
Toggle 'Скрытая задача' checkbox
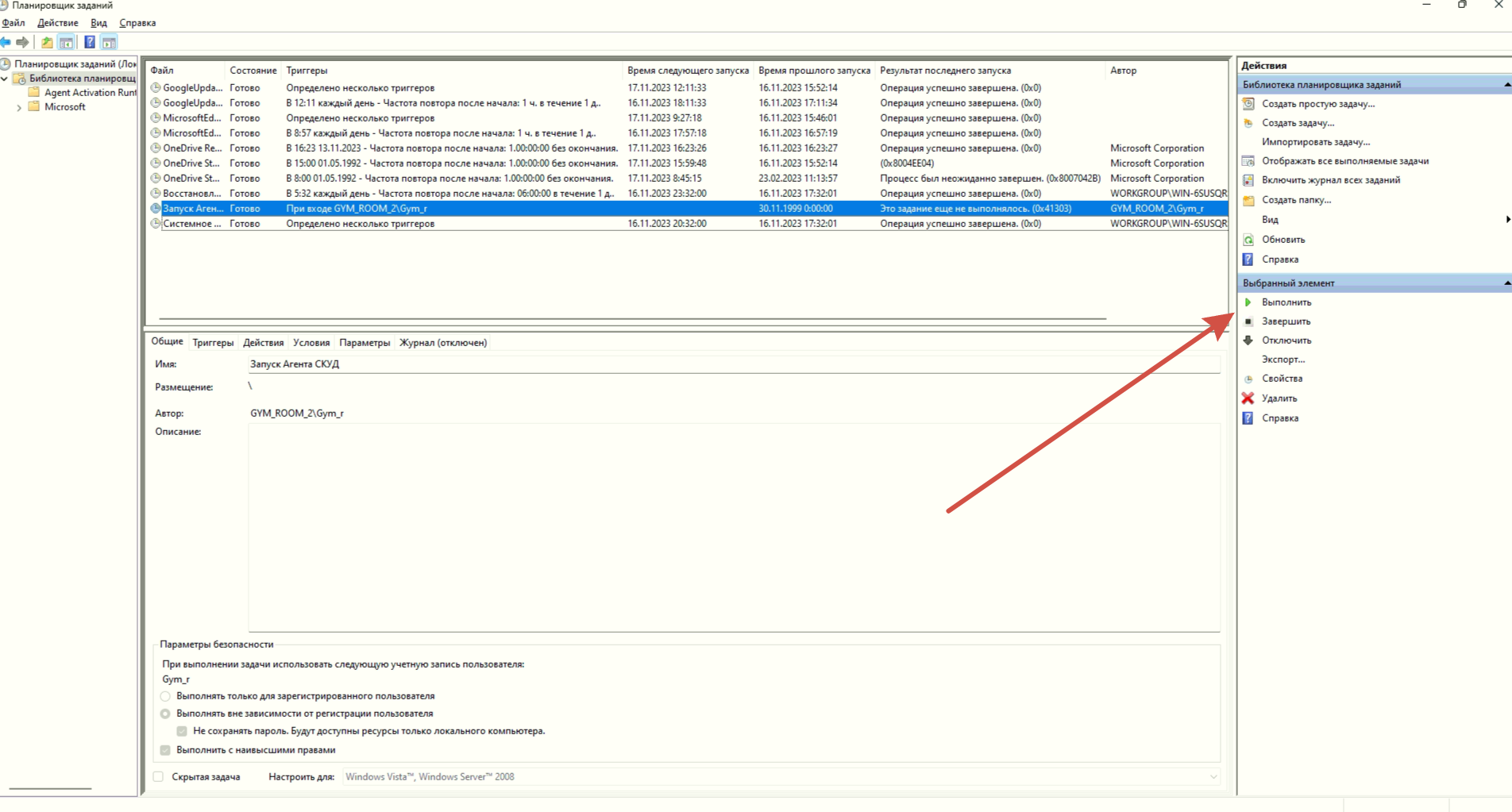point(158,777)
